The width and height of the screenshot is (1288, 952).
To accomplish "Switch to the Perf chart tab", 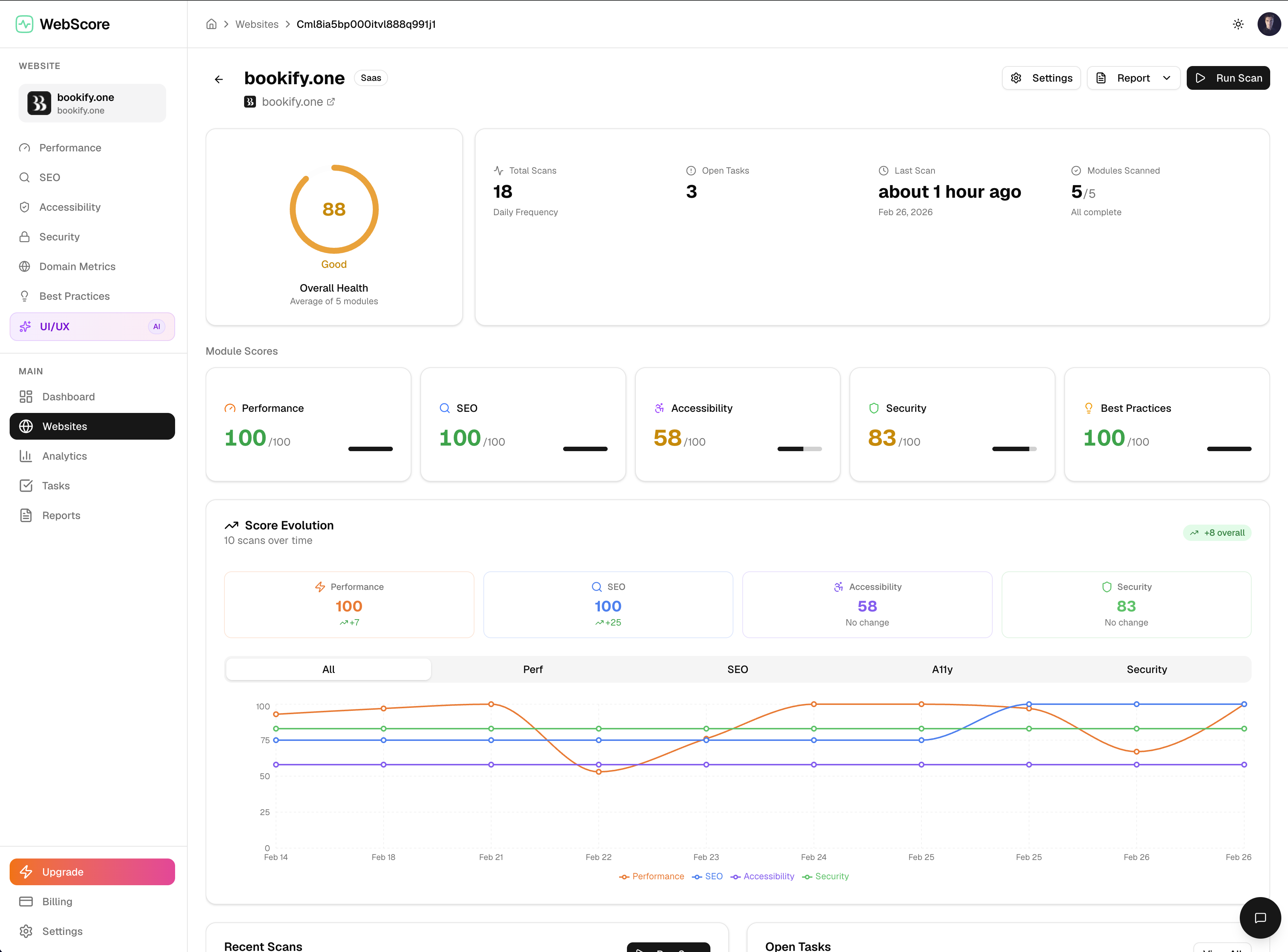I will (532, 669).
